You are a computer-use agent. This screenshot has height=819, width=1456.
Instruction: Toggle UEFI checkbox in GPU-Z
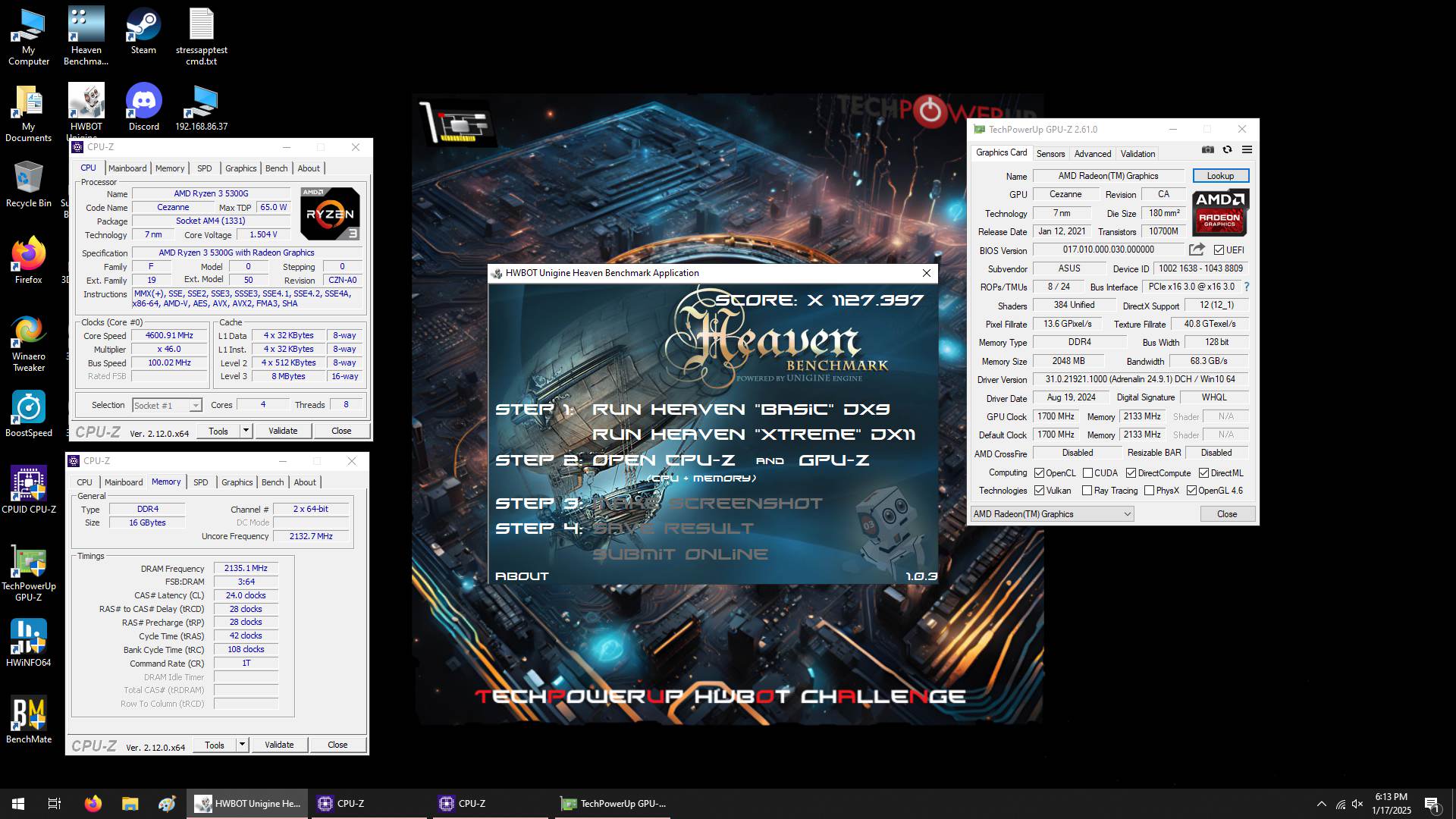coord(1219,250)
